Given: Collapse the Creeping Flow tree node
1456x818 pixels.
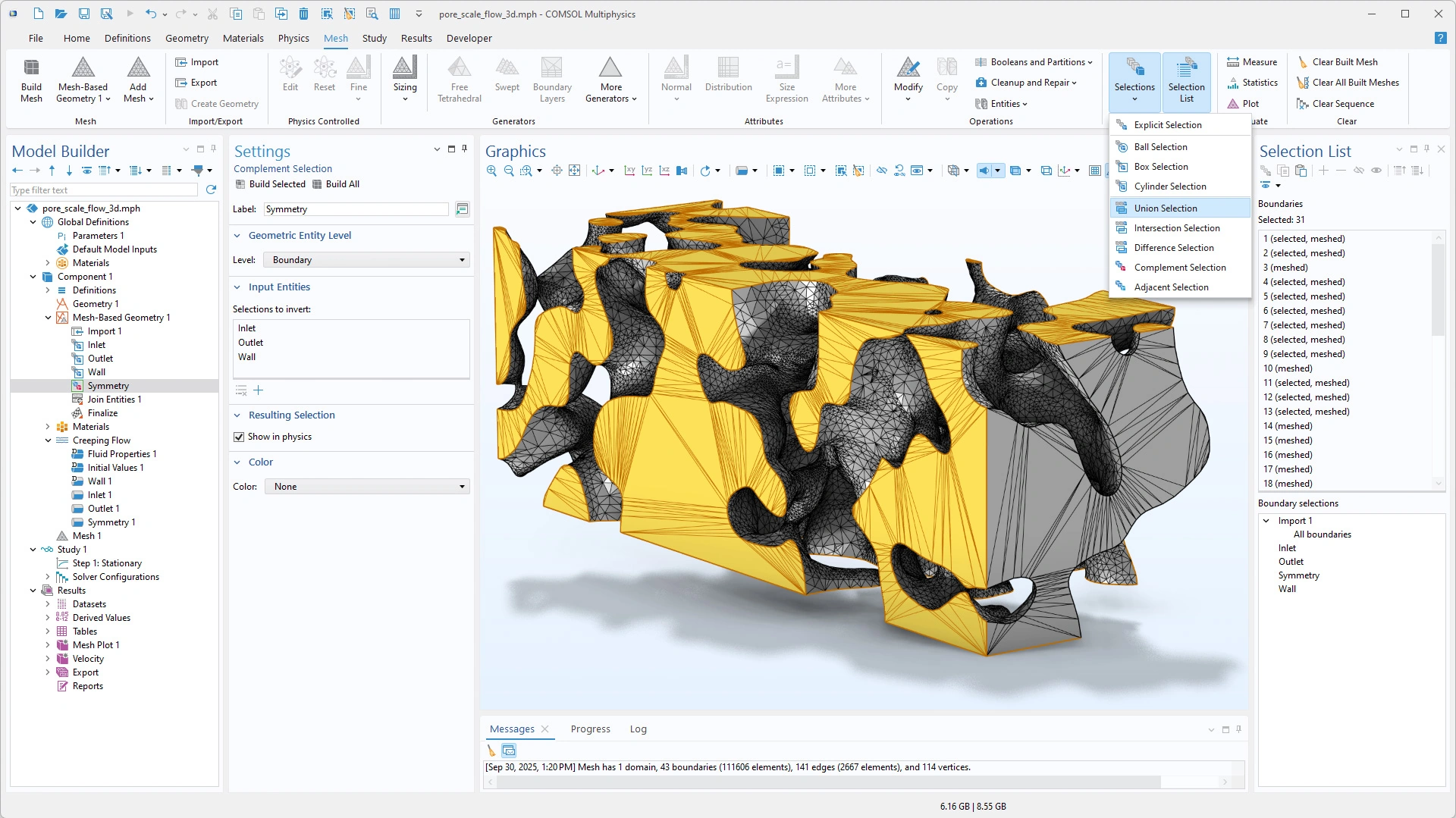Looking at the screenshot, I should coord(48,440).
